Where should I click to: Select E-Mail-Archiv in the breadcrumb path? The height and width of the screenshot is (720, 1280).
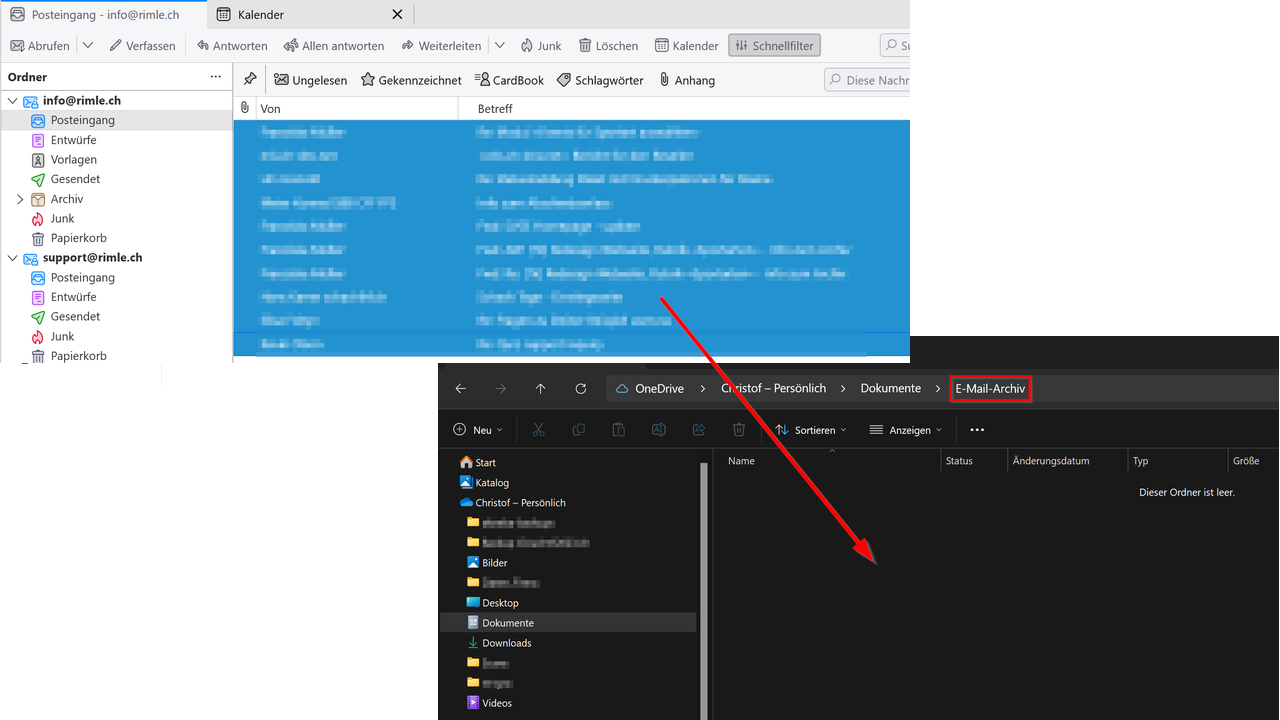(990, 388)
